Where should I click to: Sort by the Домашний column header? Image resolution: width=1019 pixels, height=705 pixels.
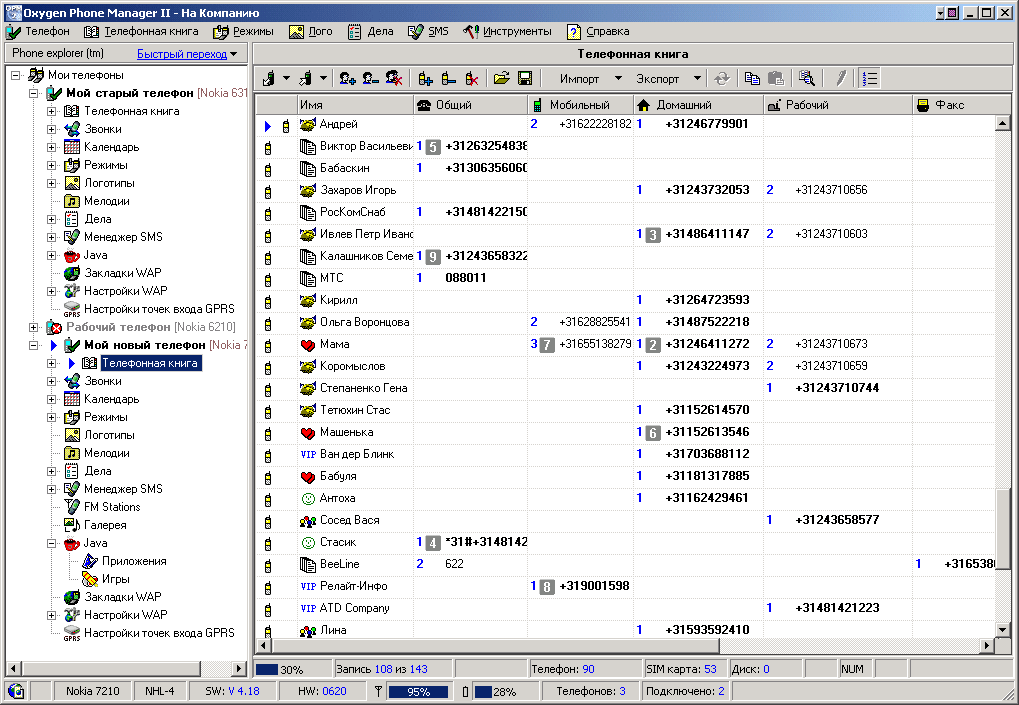point(699,105)
